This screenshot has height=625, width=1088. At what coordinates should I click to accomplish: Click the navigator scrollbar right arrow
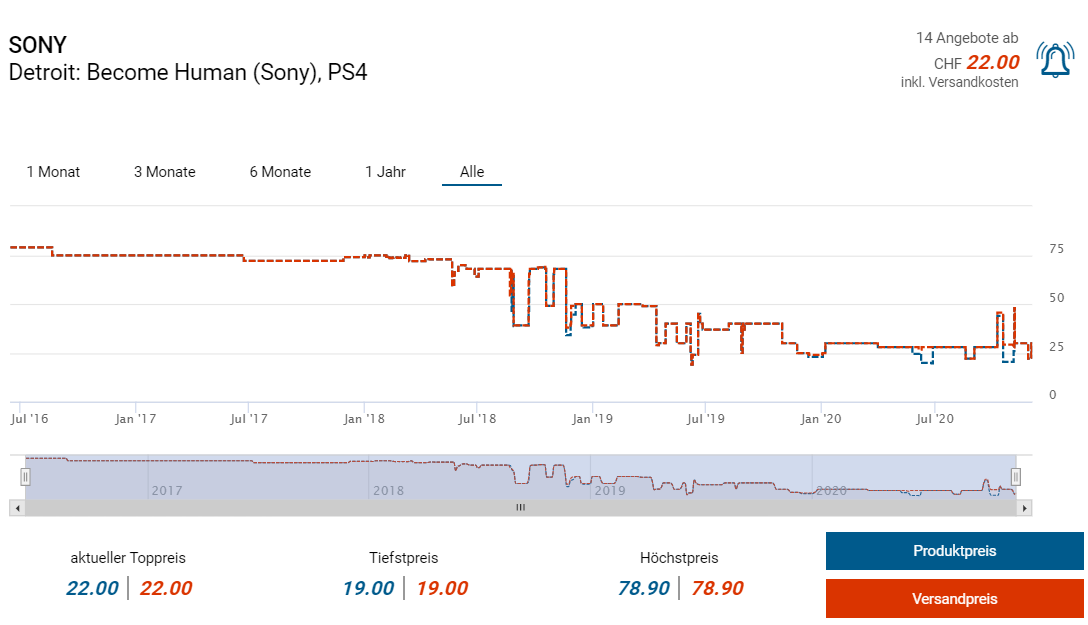(1024, 508)
